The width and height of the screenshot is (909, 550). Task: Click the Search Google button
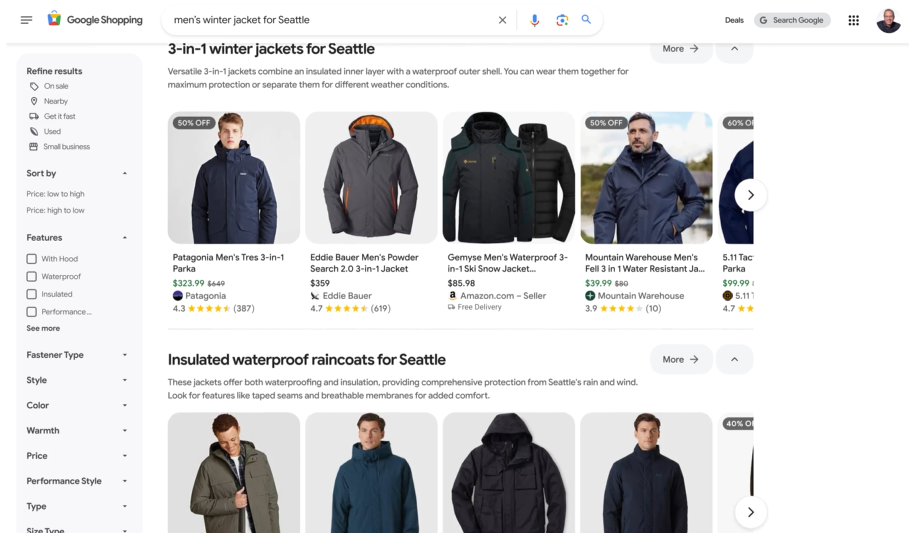(792, 20)
